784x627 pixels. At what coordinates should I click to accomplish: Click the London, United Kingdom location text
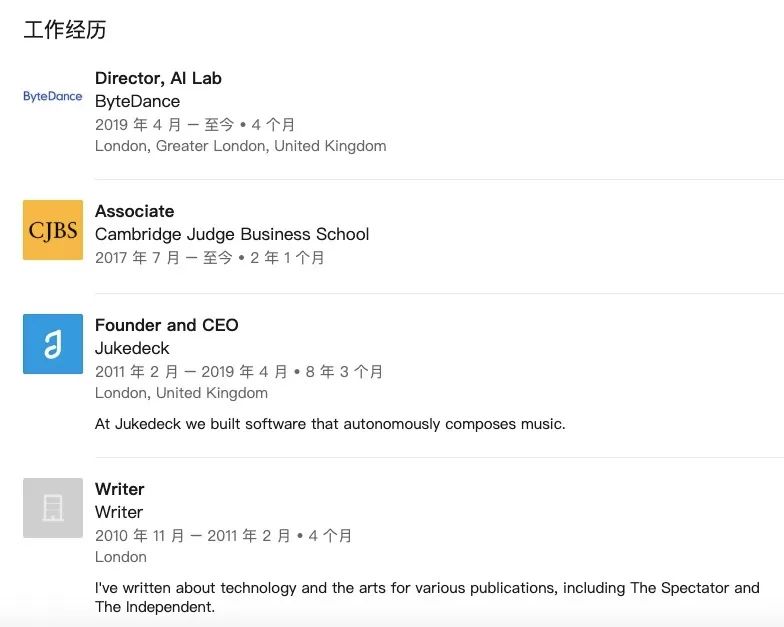click(x=181, y=393)
